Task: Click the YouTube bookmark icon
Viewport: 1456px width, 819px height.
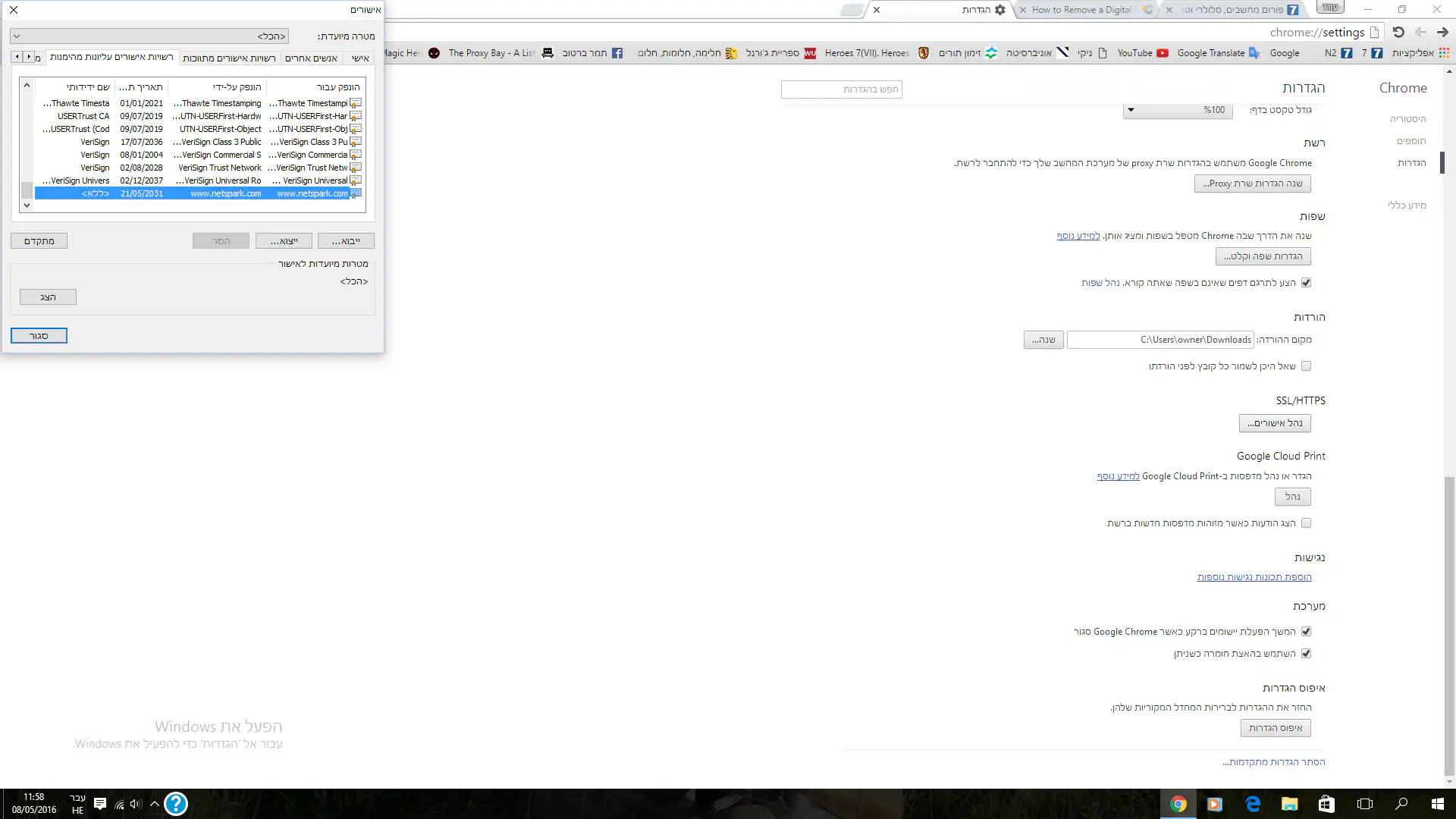Action: click(x=1162, y=53)
